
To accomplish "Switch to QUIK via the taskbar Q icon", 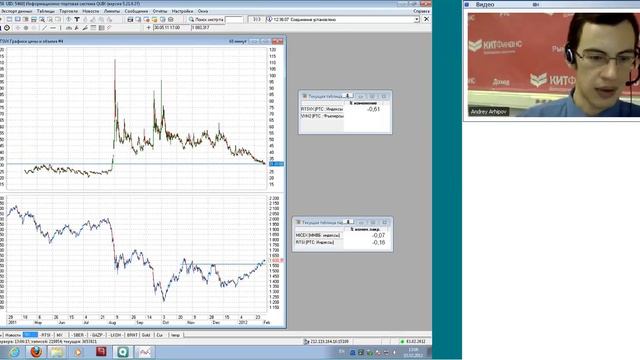I will coord(123,352).
